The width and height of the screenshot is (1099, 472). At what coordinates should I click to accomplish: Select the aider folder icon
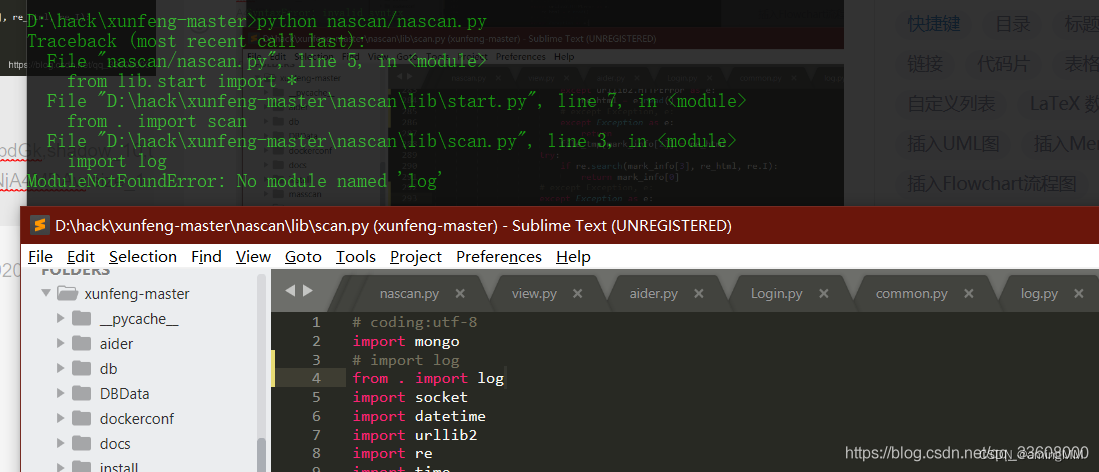coord(82,344)
